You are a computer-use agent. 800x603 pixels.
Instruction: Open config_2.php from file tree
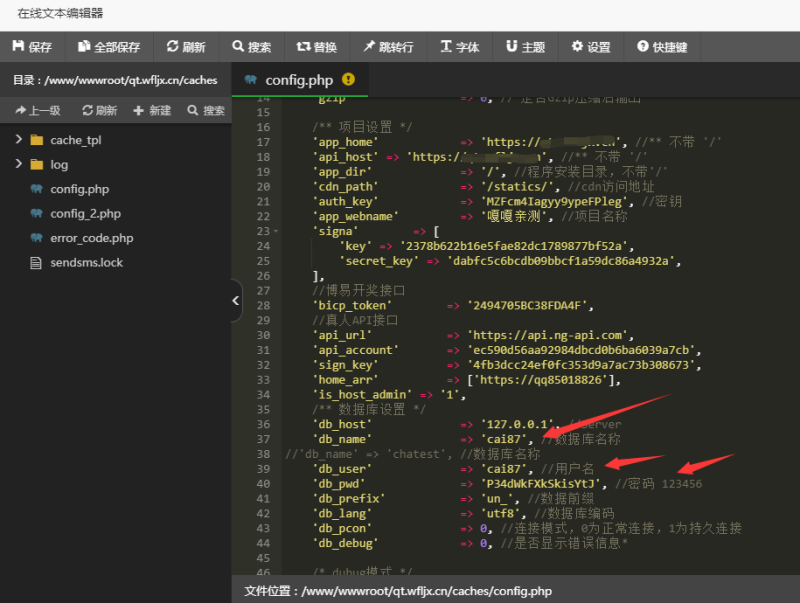(x=84, y=213)
